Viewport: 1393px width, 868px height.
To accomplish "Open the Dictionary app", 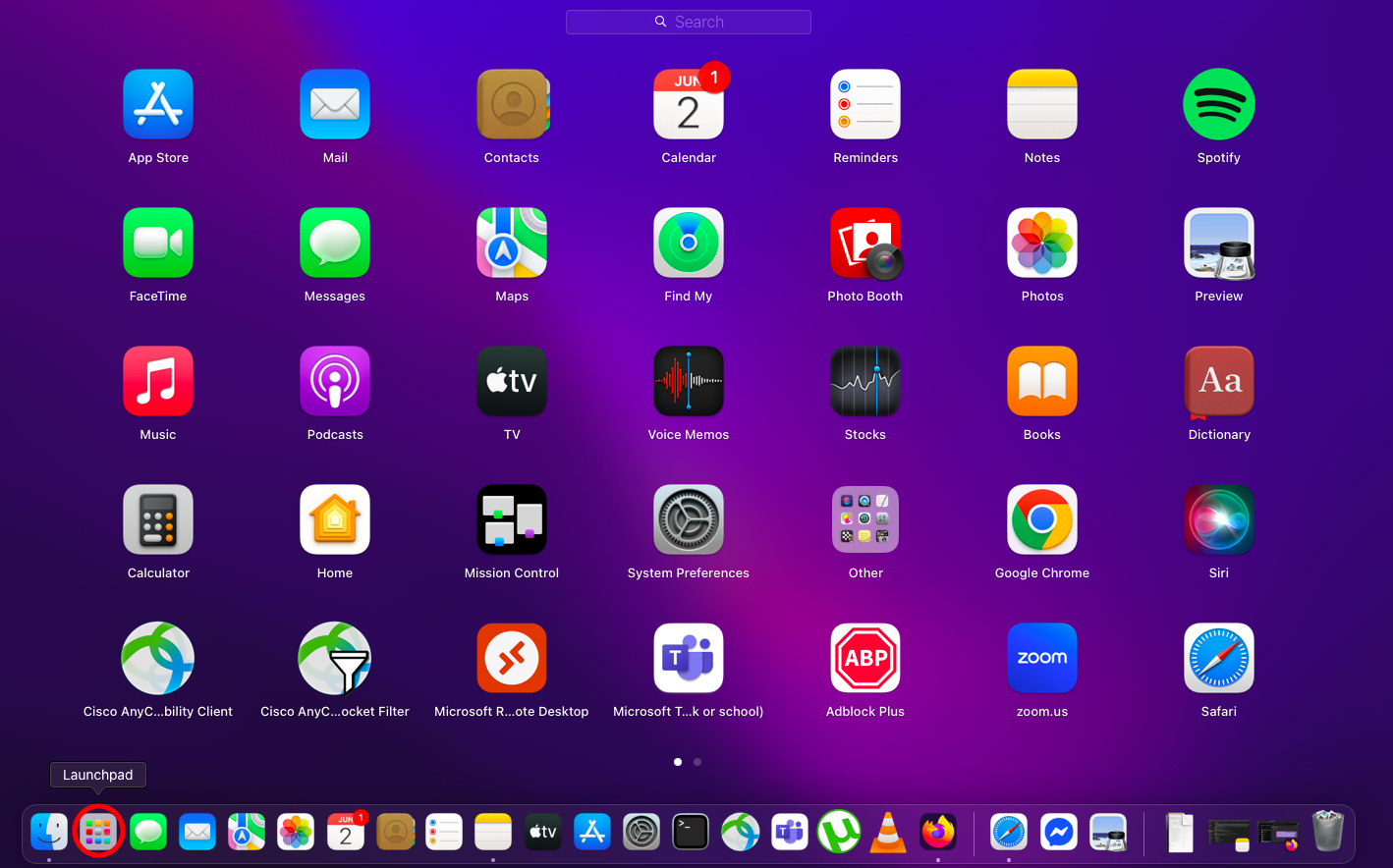I will click(x=1218, y=382).
